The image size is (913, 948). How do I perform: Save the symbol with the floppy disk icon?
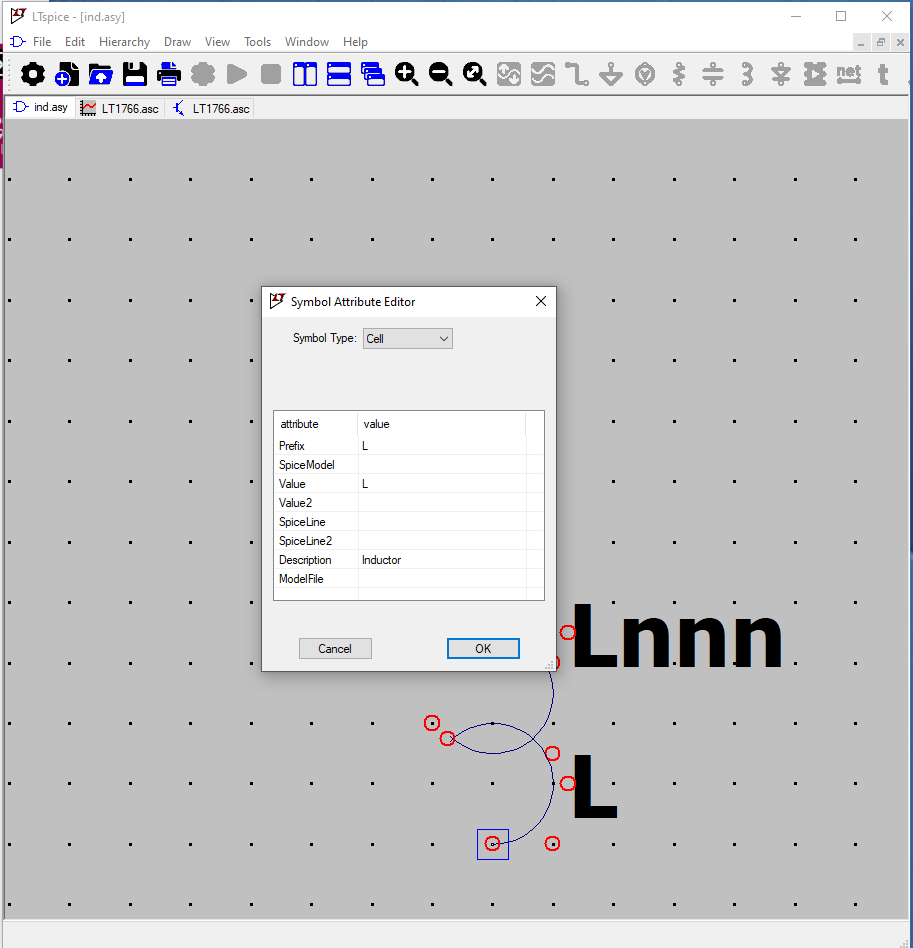tap(135, 74)
